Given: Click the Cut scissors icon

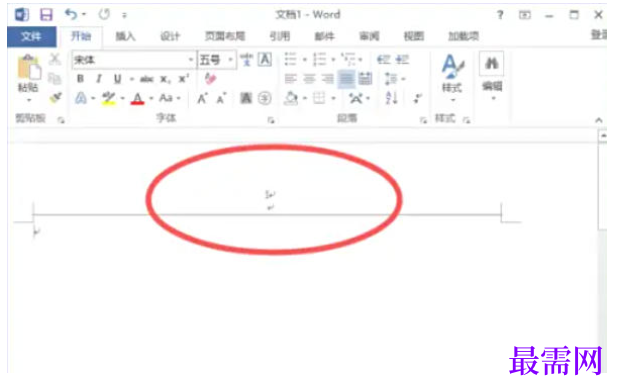Looking at the screenshot, I should [55, 60].
